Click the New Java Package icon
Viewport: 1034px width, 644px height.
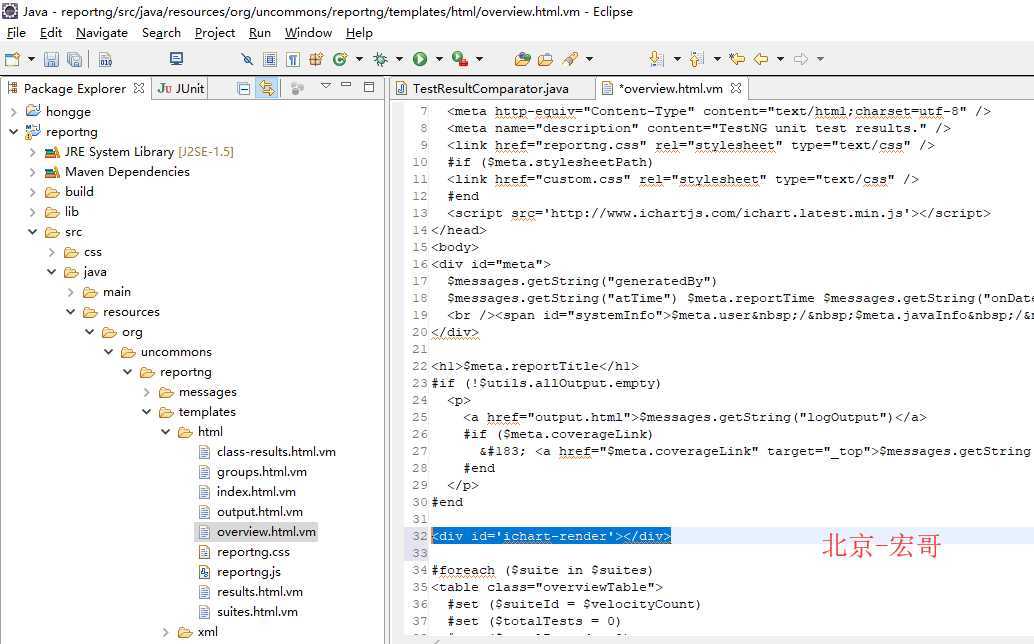[x=316, y=59]
